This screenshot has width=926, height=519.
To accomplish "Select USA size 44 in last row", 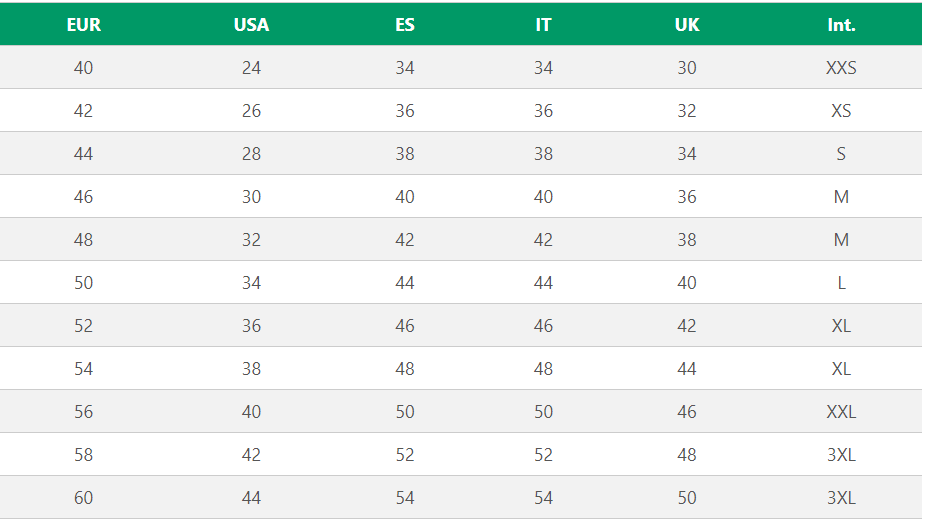I will 251,498.
